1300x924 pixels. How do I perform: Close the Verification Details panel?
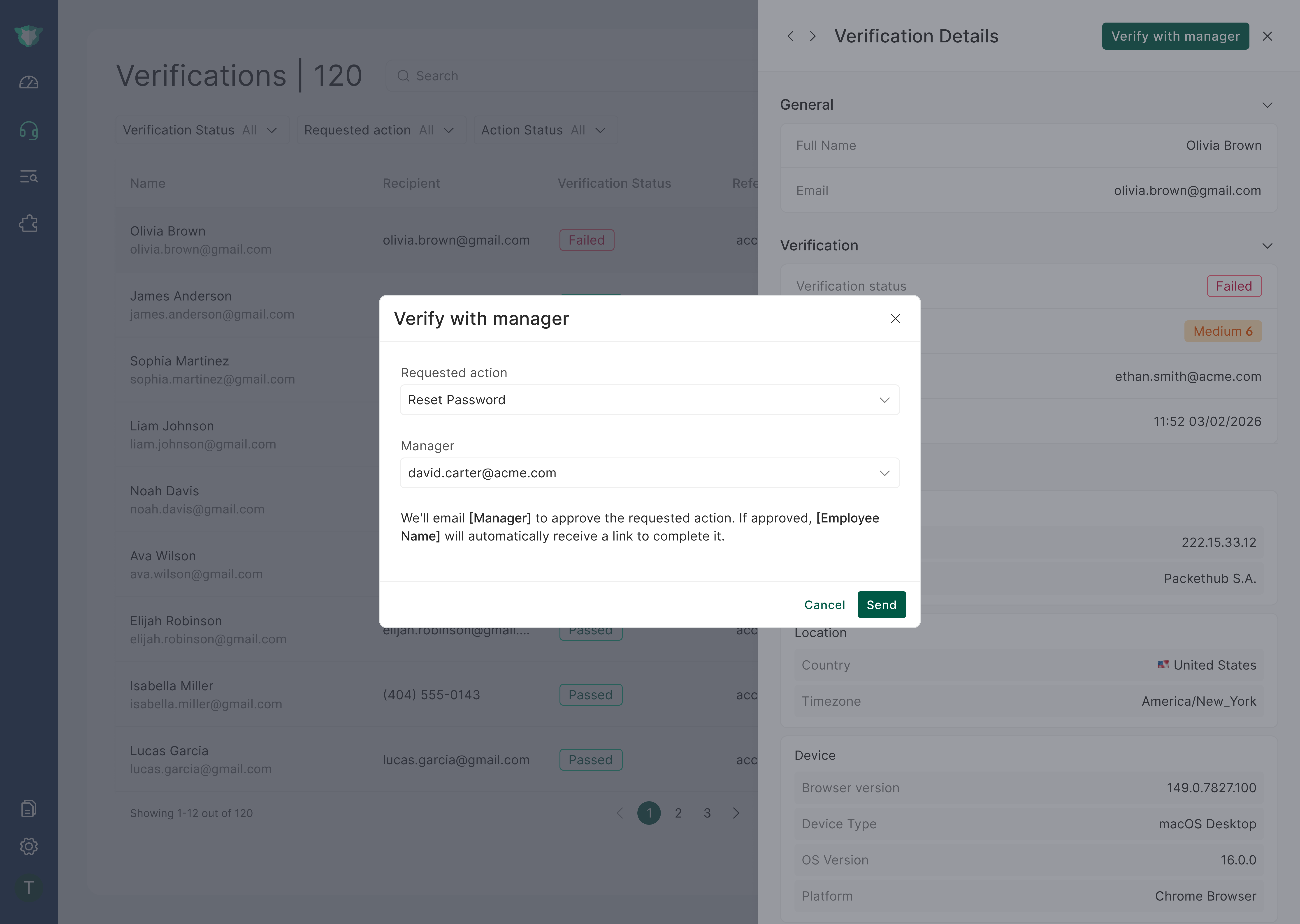pos(1267,36)
